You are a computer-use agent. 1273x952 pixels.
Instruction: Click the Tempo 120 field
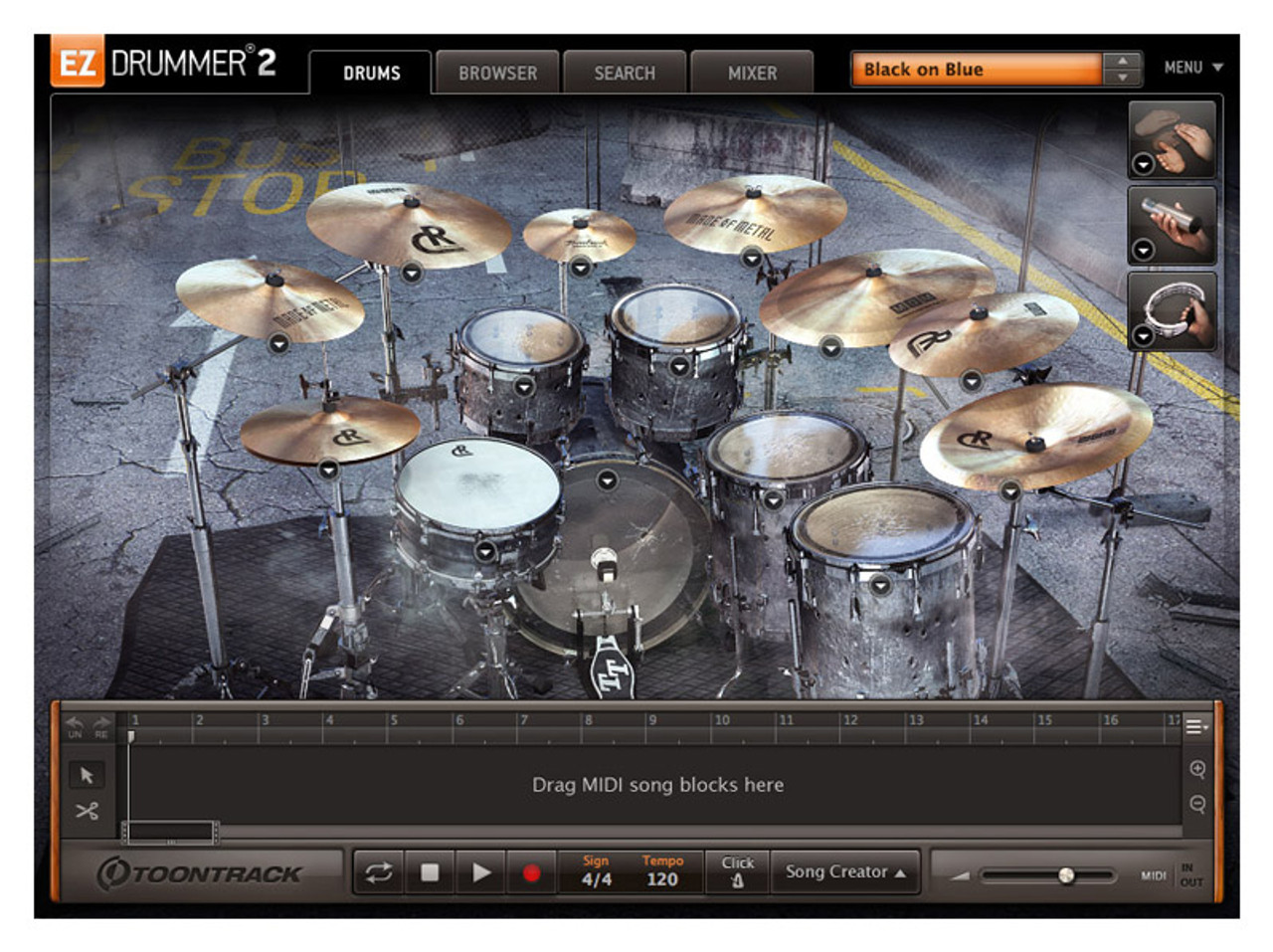[x=662, y=871]
